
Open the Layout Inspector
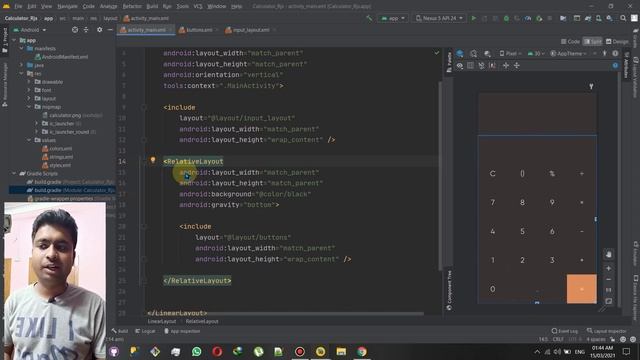(x=607, y=331)
